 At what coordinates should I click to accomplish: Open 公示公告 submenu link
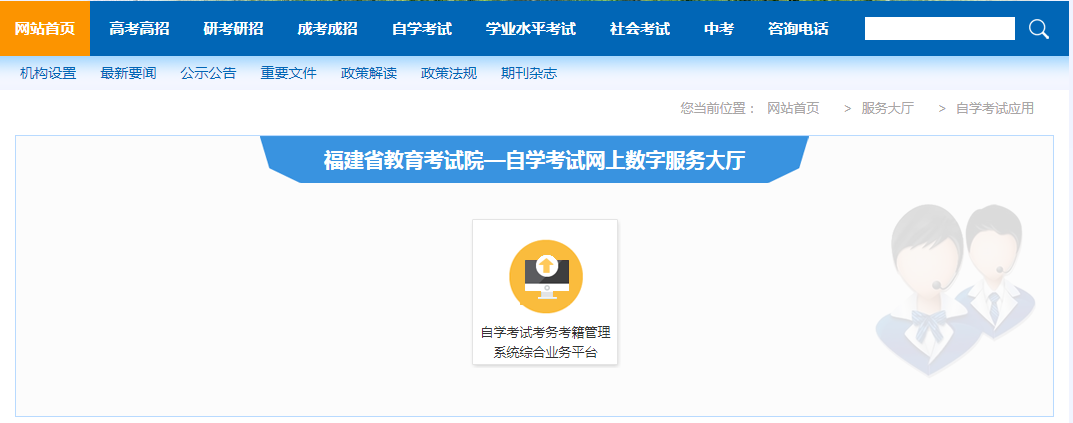[x=209, y=73]
